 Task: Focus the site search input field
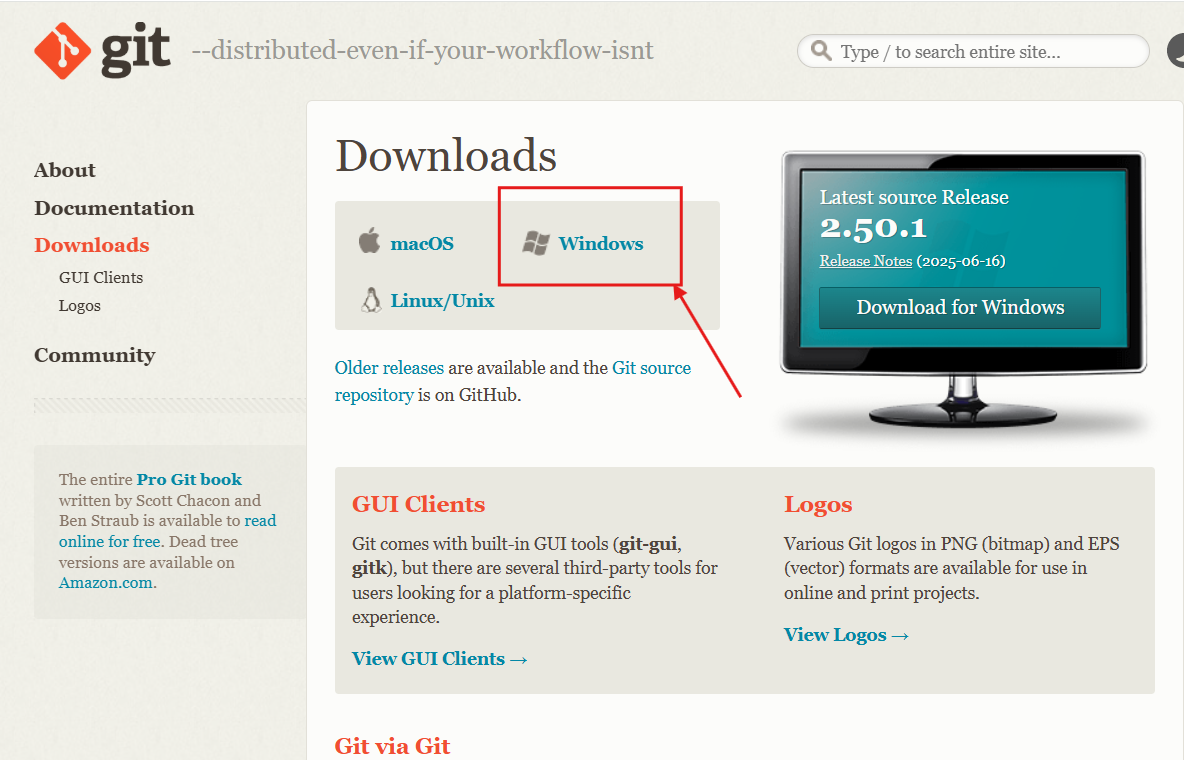point(973,51)
